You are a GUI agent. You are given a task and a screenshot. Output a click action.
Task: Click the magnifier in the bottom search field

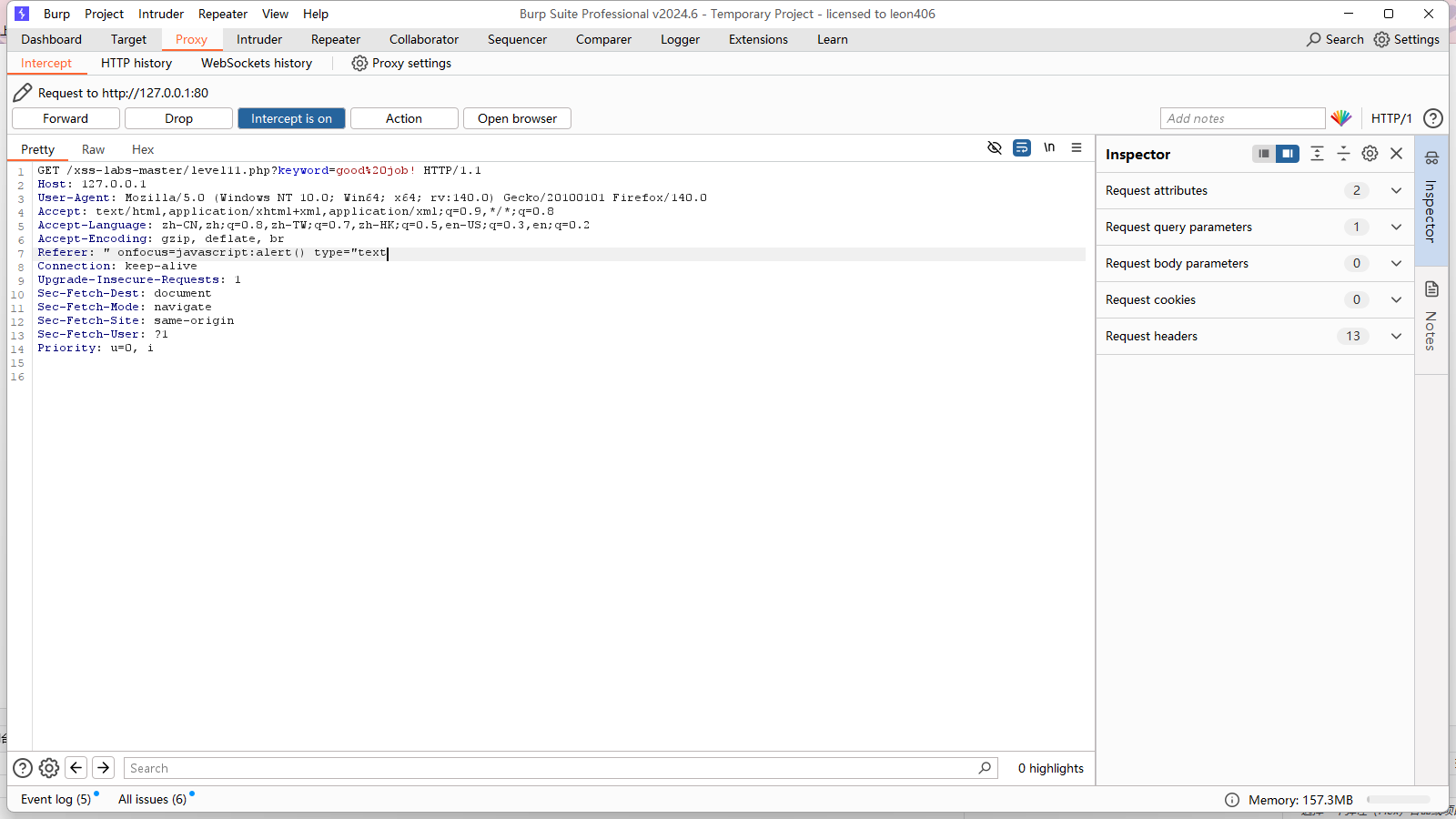point(985,768)
